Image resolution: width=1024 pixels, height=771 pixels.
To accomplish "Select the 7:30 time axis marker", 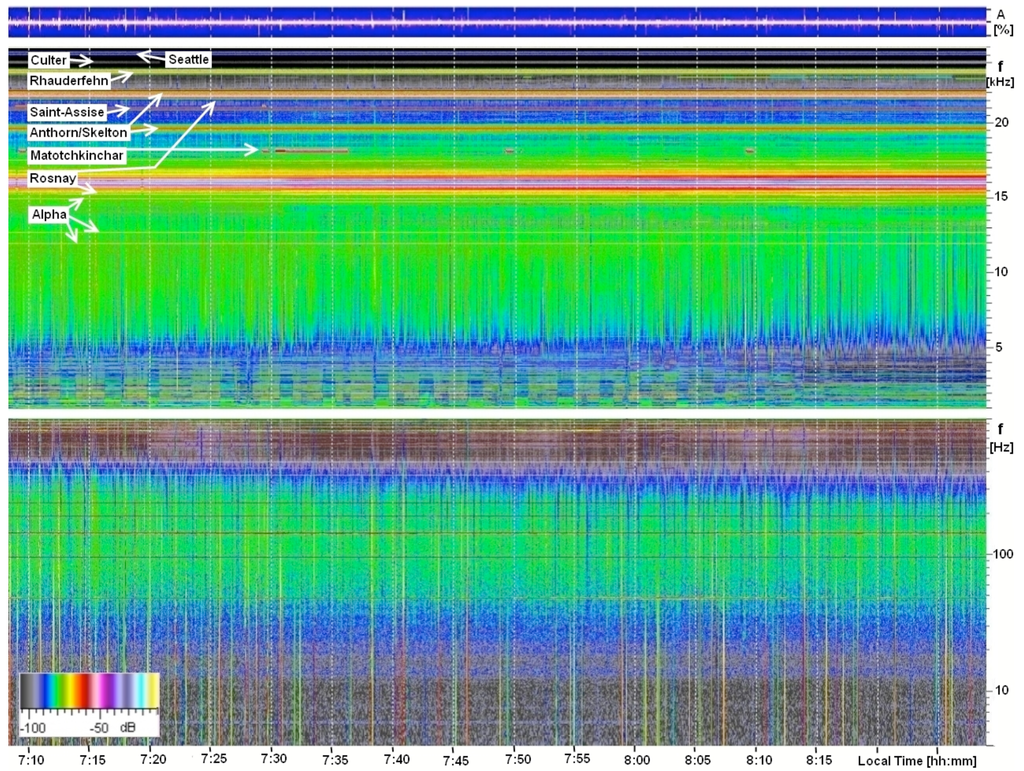I will tap(272, 759).
